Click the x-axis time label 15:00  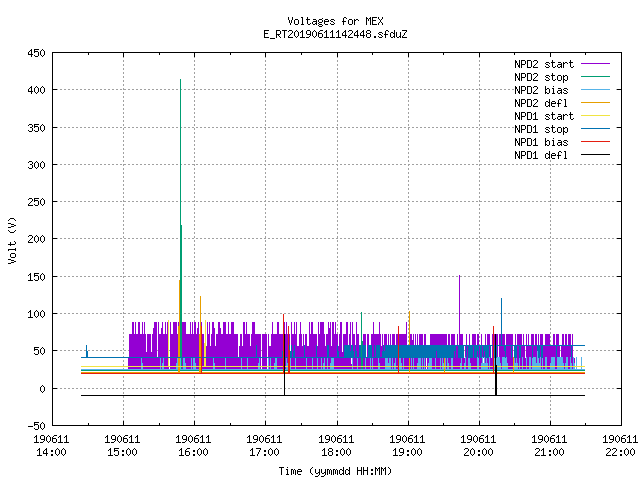pyautogui.click(x=122, y=453)
